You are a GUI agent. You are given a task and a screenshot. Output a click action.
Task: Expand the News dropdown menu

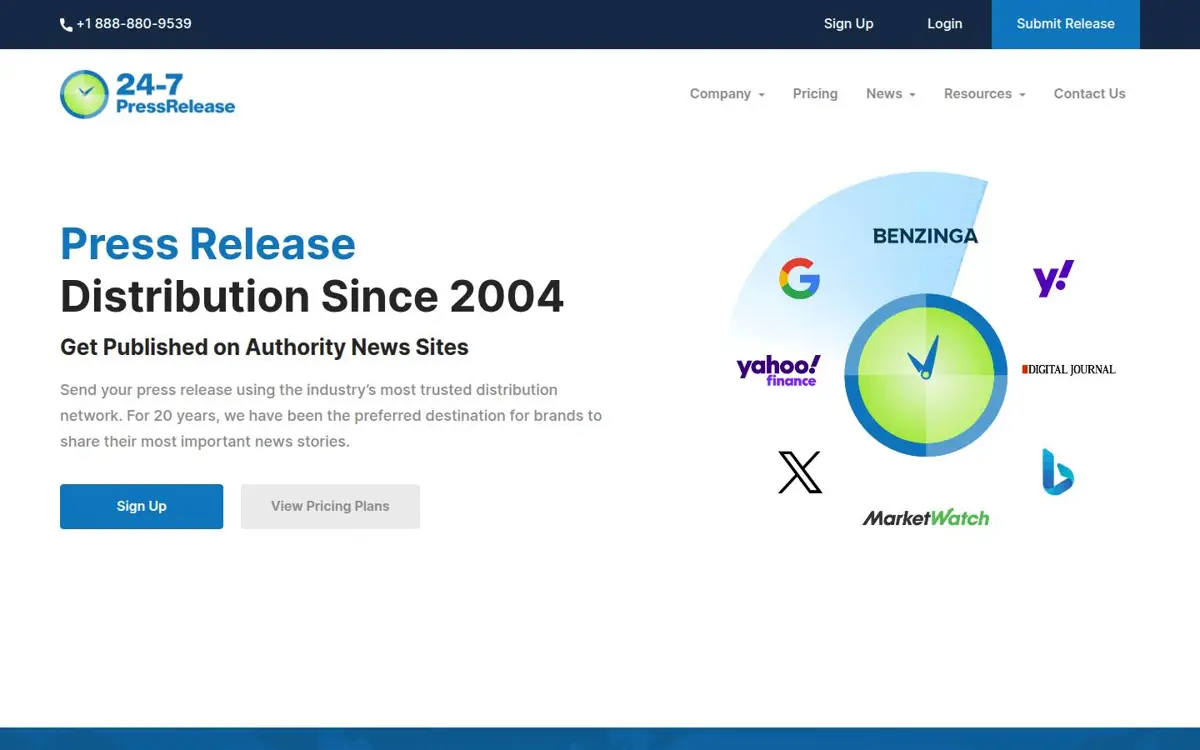(x=891, y=94)
